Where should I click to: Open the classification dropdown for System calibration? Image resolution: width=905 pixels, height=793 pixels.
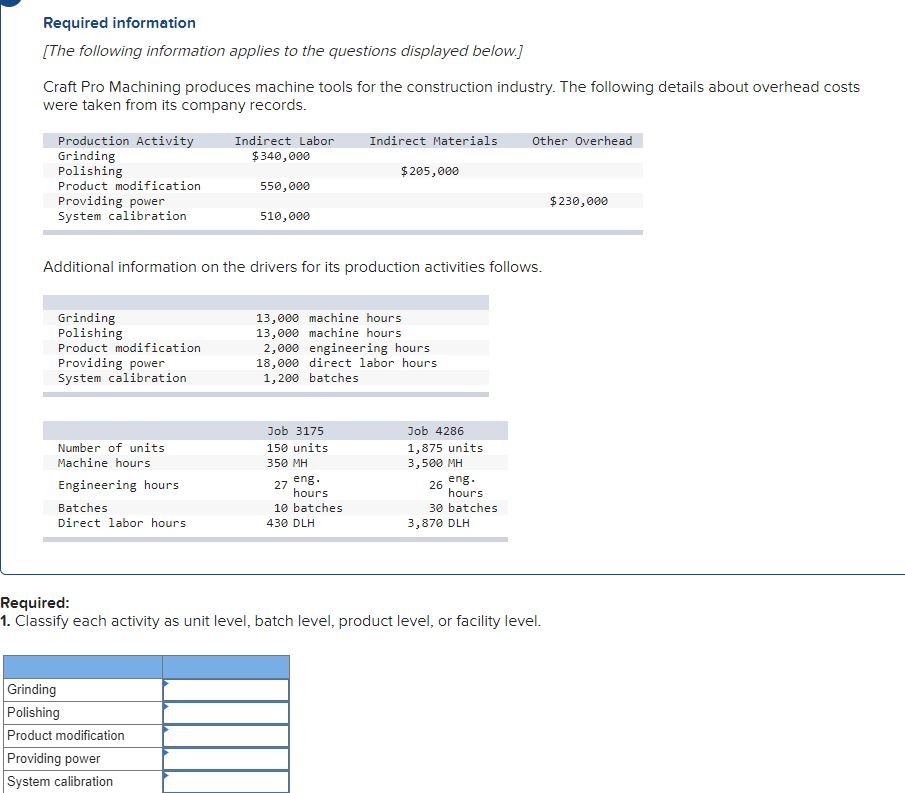[x=225, y=781]
